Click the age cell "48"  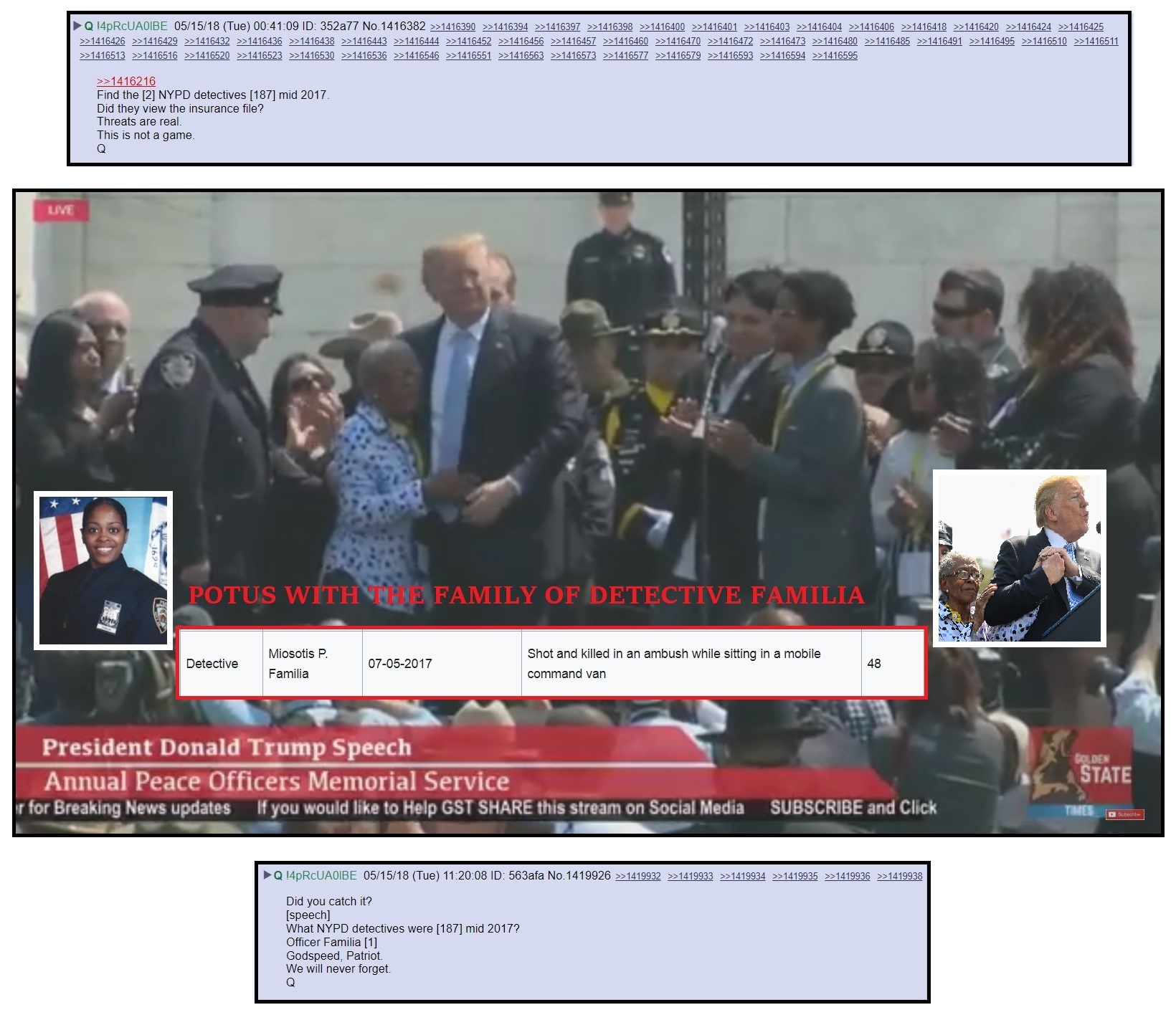pyautogui.click(x=893, y=663)
